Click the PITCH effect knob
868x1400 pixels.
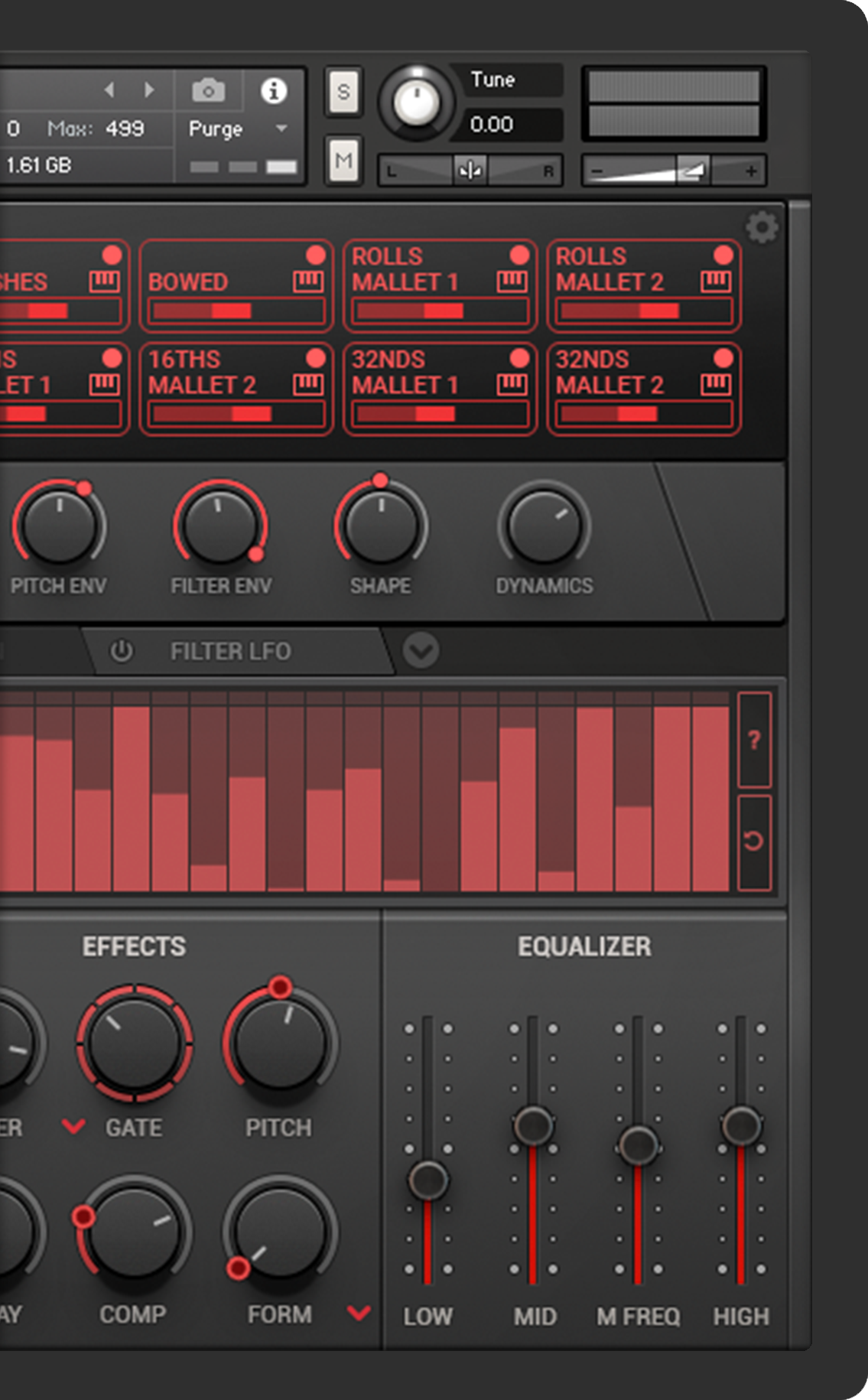click(280, 1043)
